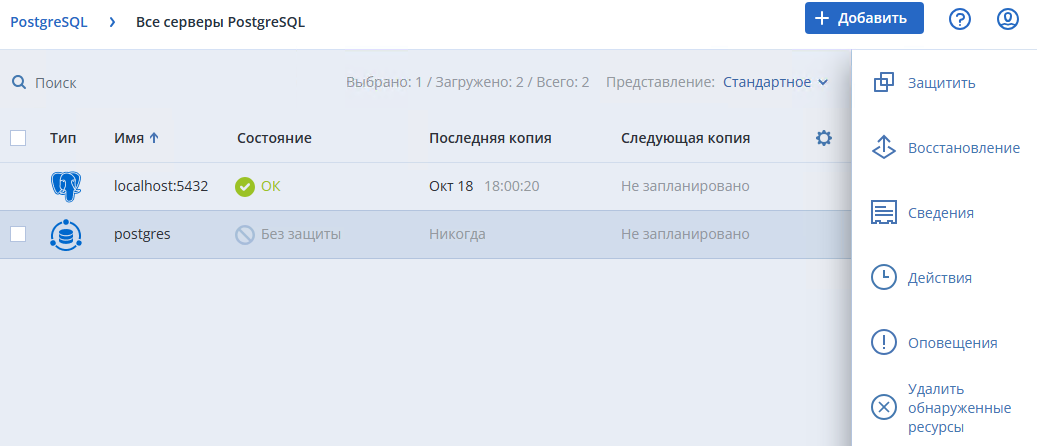This screenshot has height=446, width=1037.
Task: Open the user account icon
Action: click(x=1008, y=19)
